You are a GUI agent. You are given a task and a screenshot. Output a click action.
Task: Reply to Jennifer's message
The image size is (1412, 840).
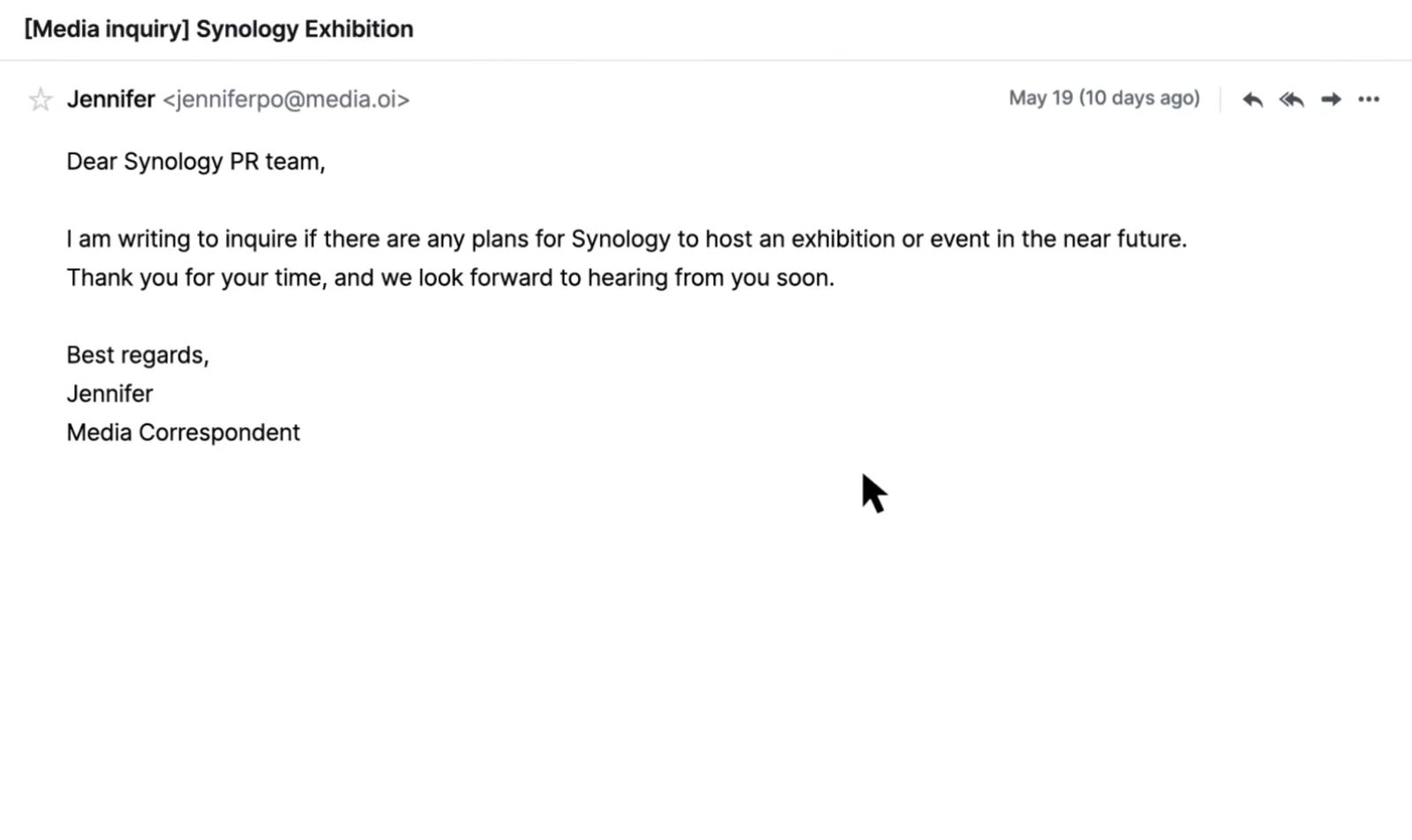point(1252,100)
